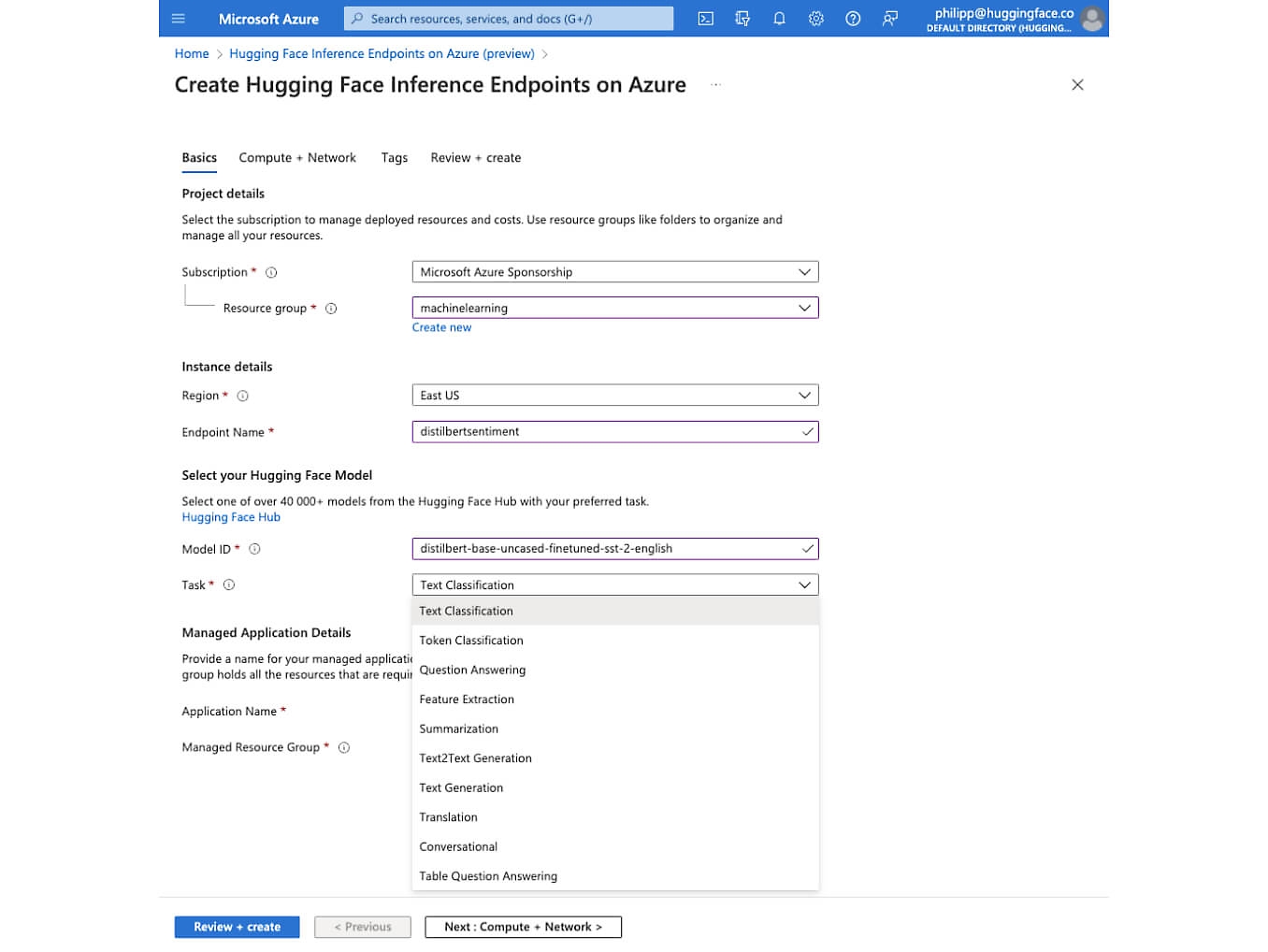This screenshot has height=952, width=1268.
Task: Go to the Tags tab
Action: 394,158
